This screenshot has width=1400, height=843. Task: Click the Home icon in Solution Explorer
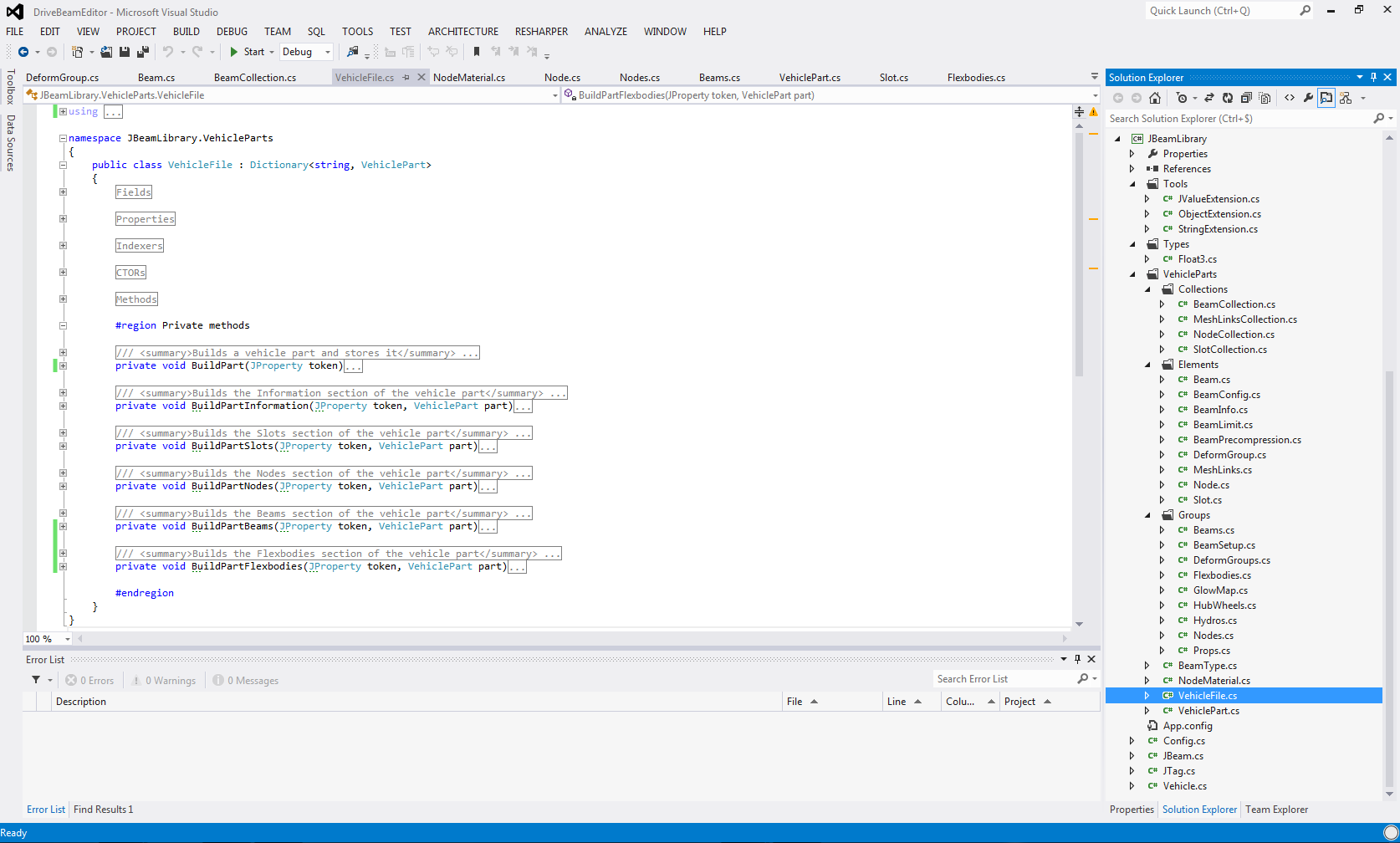[x=1155, y=98]
